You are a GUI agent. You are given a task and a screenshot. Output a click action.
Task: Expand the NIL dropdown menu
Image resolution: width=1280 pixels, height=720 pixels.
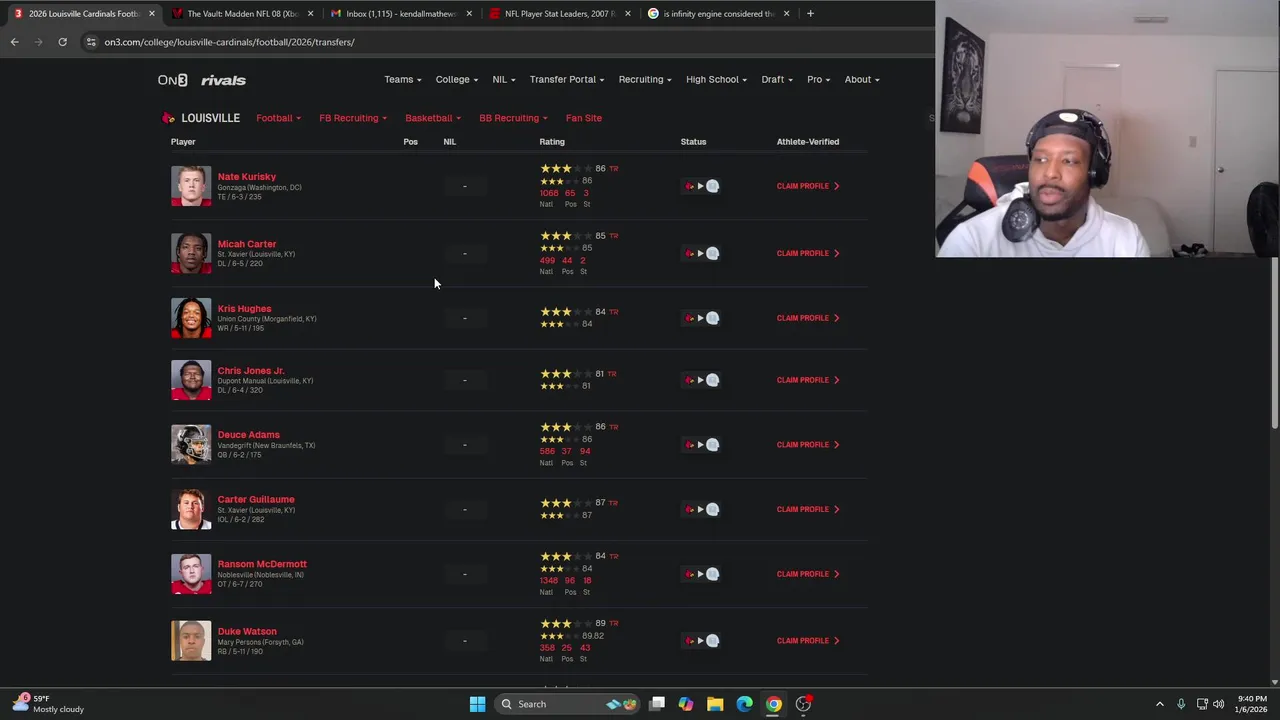coord(504,80)
